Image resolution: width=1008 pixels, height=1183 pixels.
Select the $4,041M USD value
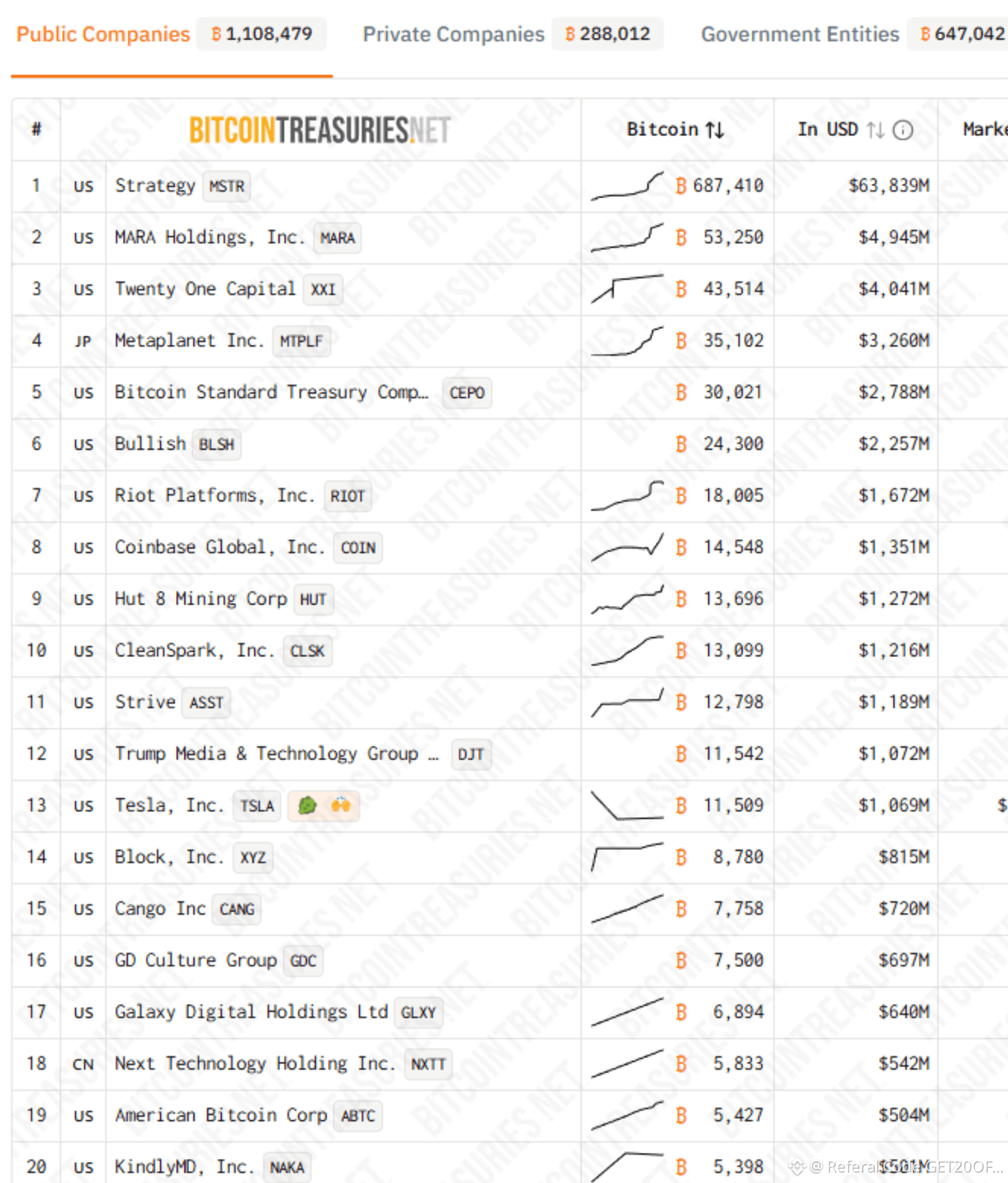(894, 289)
